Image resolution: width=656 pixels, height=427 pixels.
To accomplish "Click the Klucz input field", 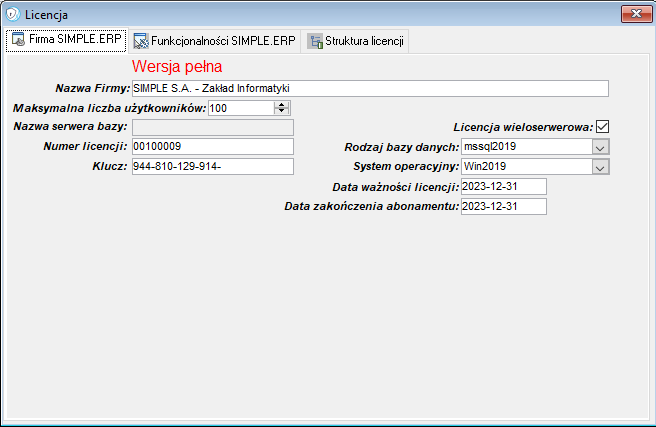I will point(213,166).
